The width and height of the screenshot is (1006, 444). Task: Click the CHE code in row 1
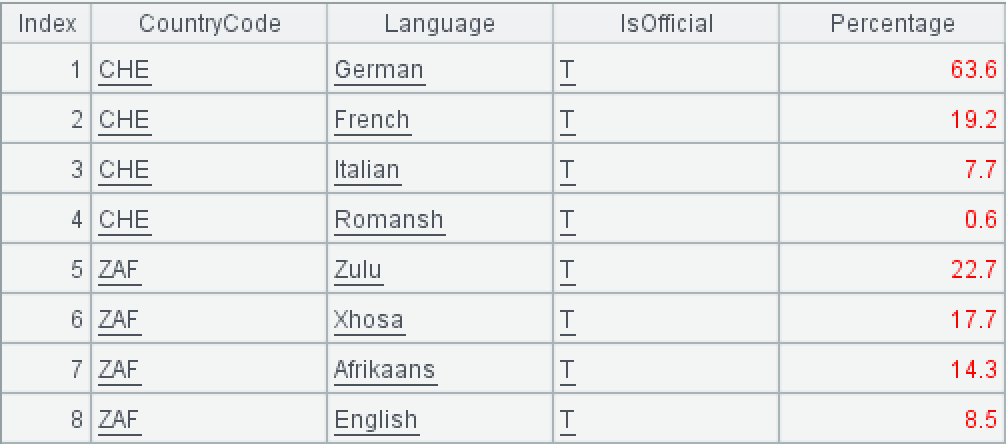coord(124,70)
